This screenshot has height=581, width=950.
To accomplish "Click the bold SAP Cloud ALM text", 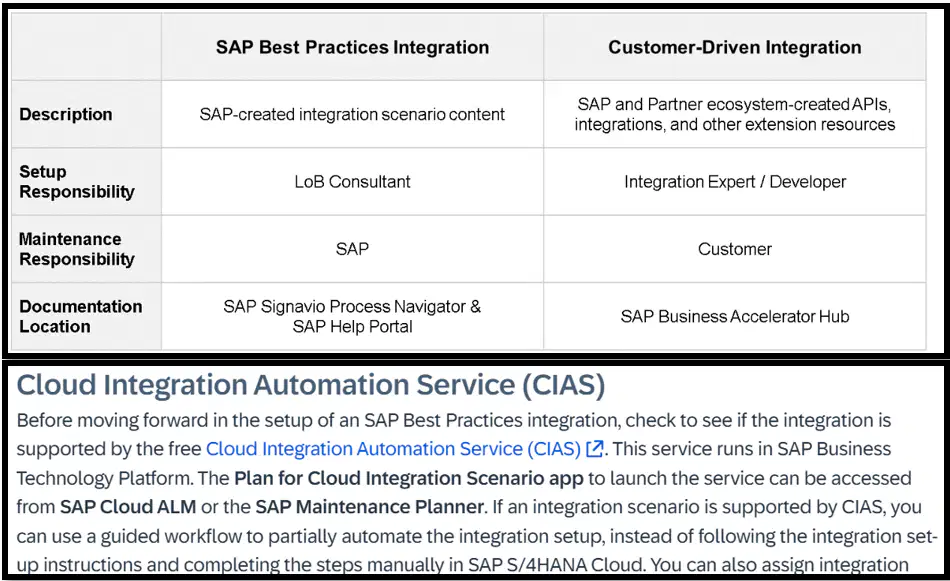I will click(128, 506).
